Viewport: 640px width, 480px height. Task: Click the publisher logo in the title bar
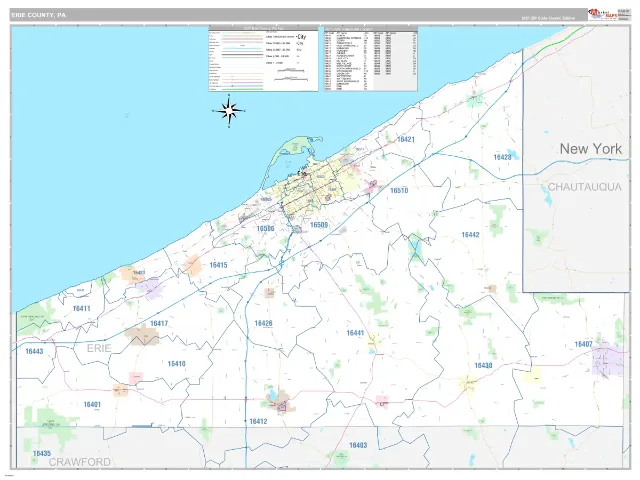602,14
